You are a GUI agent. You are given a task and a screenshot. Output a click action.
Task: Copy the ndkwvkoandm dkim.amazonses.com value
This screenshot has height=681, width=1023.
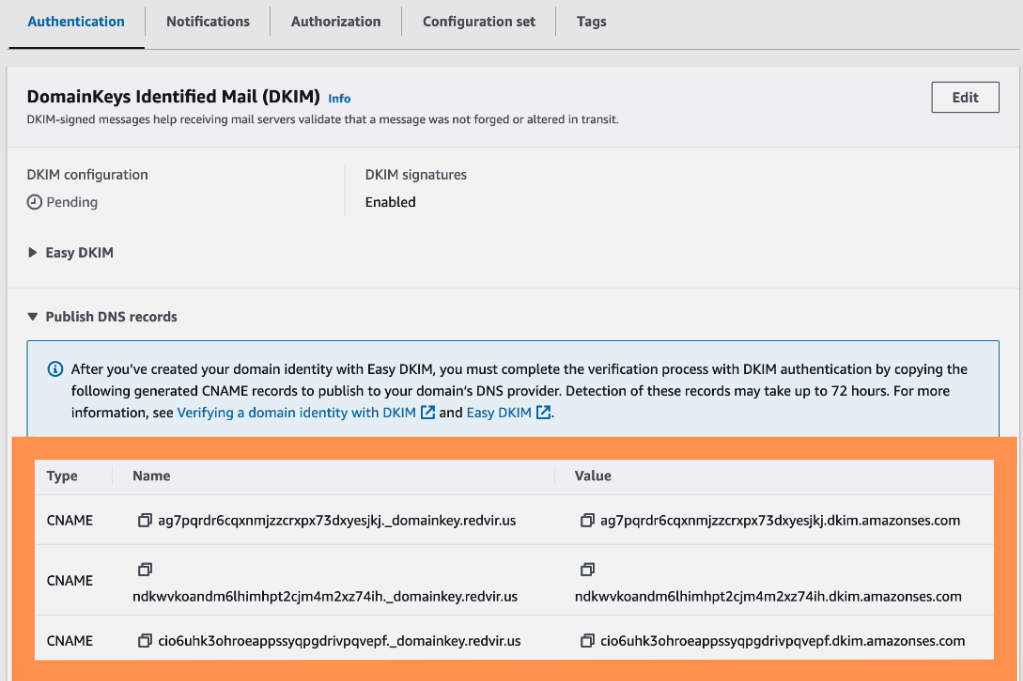[587, 570]
